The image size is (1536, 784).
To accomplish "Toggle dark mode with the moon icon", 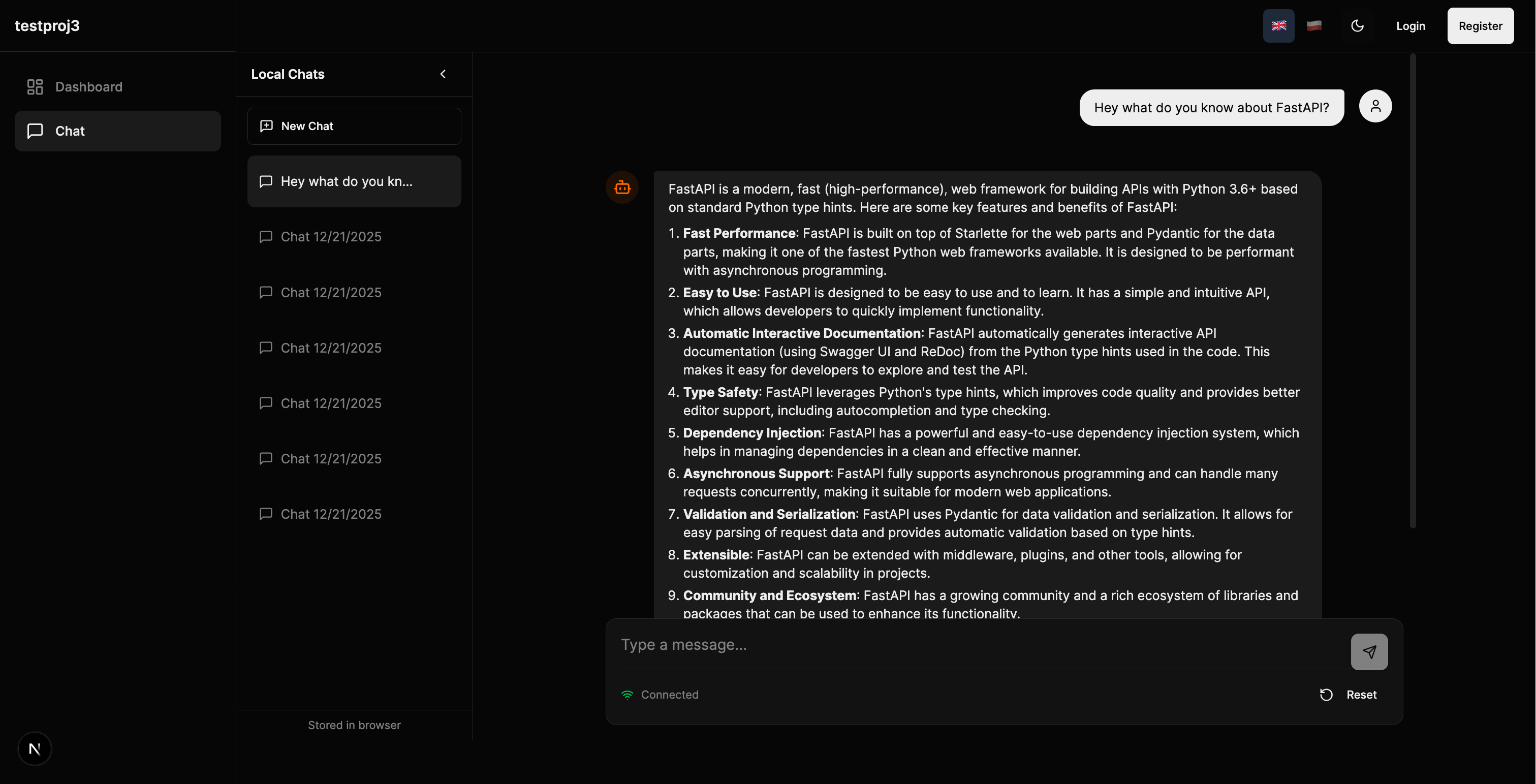I will click(1358, 25).
